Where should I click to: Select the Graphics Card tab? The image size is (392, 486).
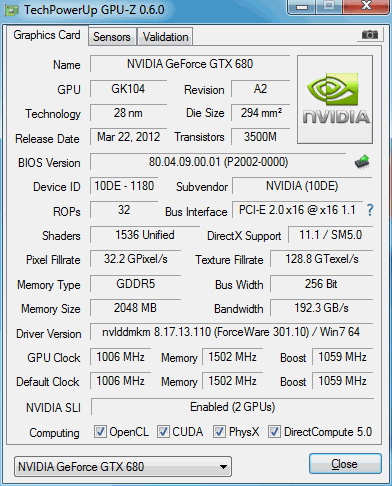click(x=47, y=35)
